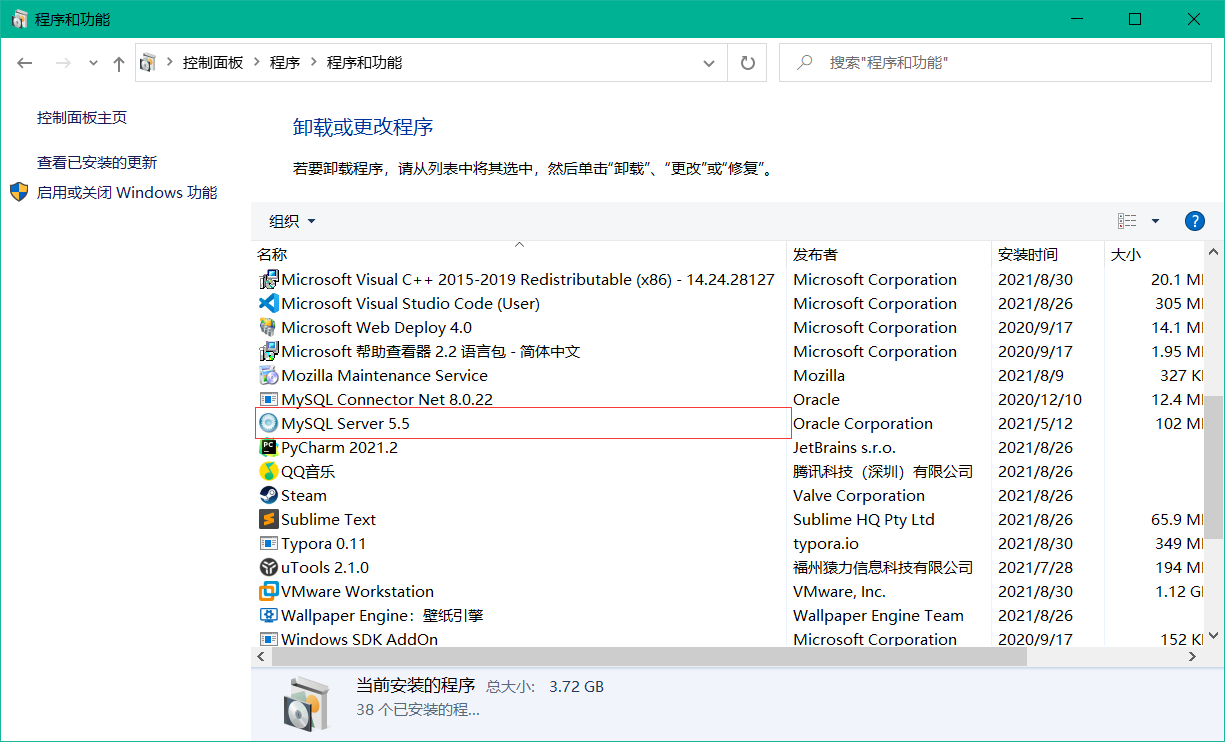Open the 组织 dropdown menu
Viewport: 1225px width, 742px height.
(x=292, y=221)
